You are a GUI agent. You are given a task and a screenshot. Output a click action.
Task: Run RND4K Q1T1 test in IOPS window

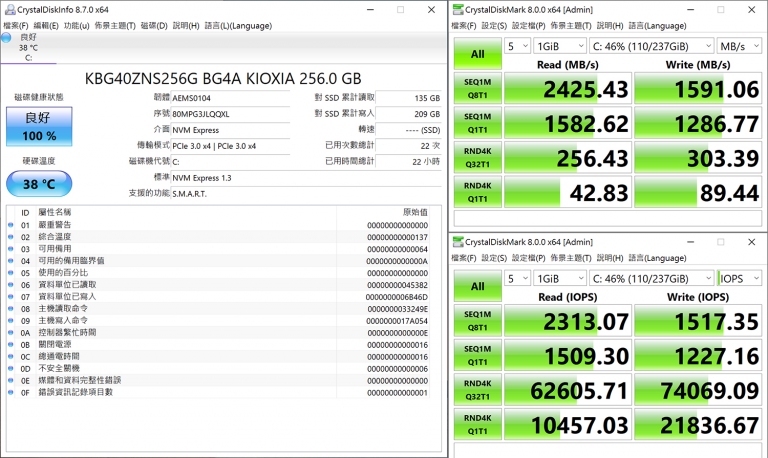478,424
